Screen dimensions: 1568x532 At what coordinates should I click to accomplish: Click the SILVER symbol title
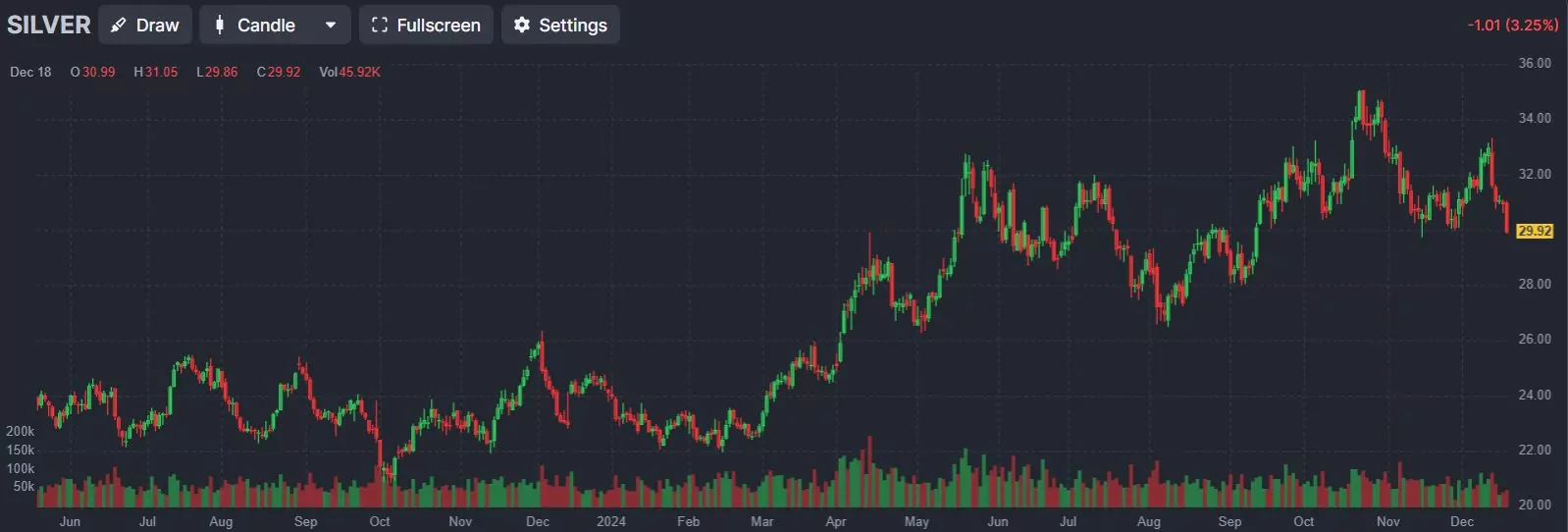click(49, 25)
